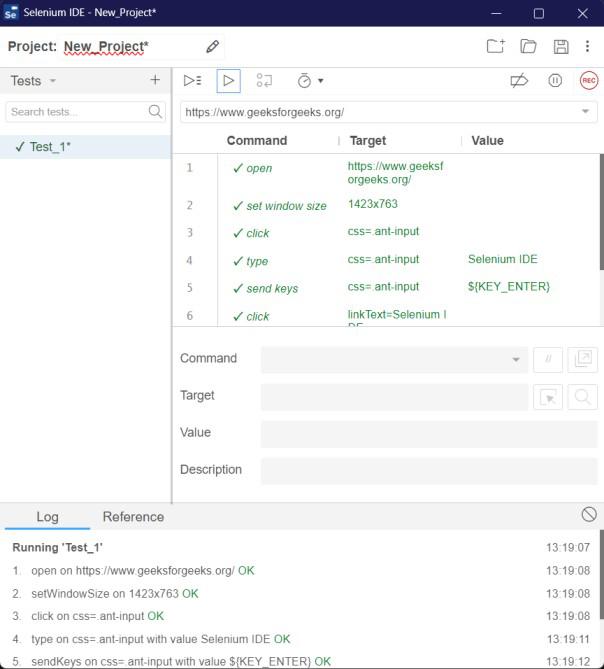Toggle the disable breakpoints icon
Image resolution: width=604 pixels, height=669 pixels.
click(x=519, y=81)
